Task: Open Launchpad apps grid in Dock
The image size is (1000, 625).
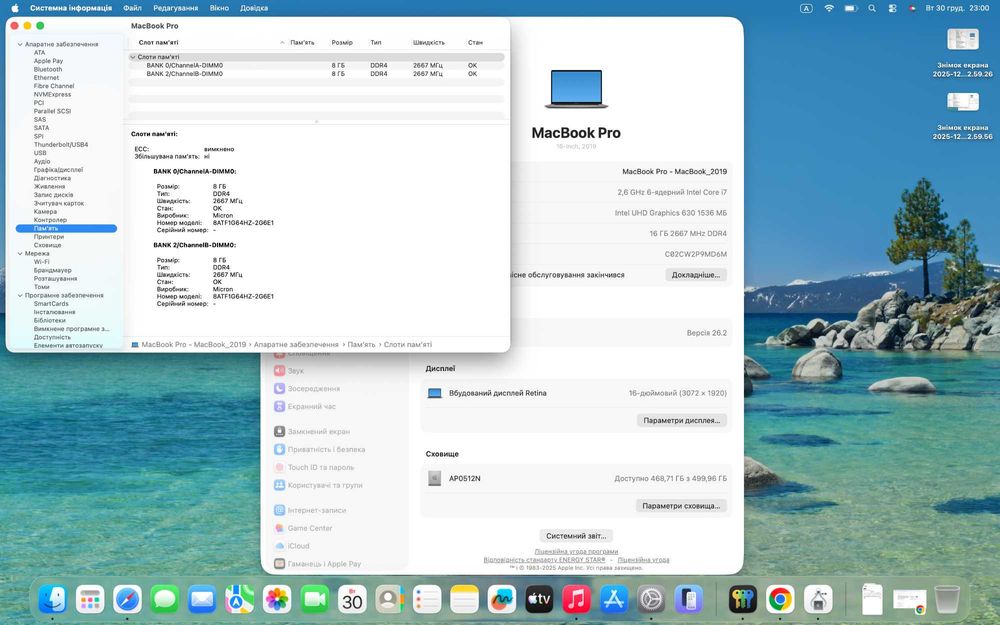Action: click(x=90, y=599)
